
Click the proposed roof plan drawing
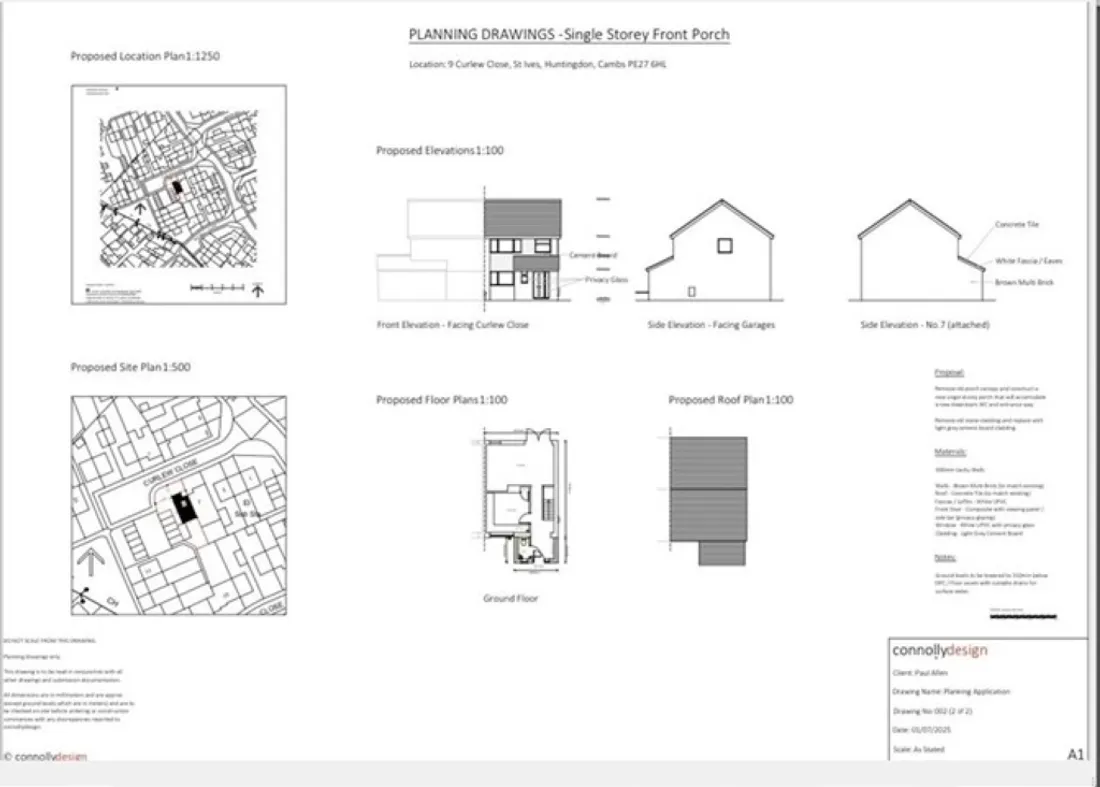[707, 500]
